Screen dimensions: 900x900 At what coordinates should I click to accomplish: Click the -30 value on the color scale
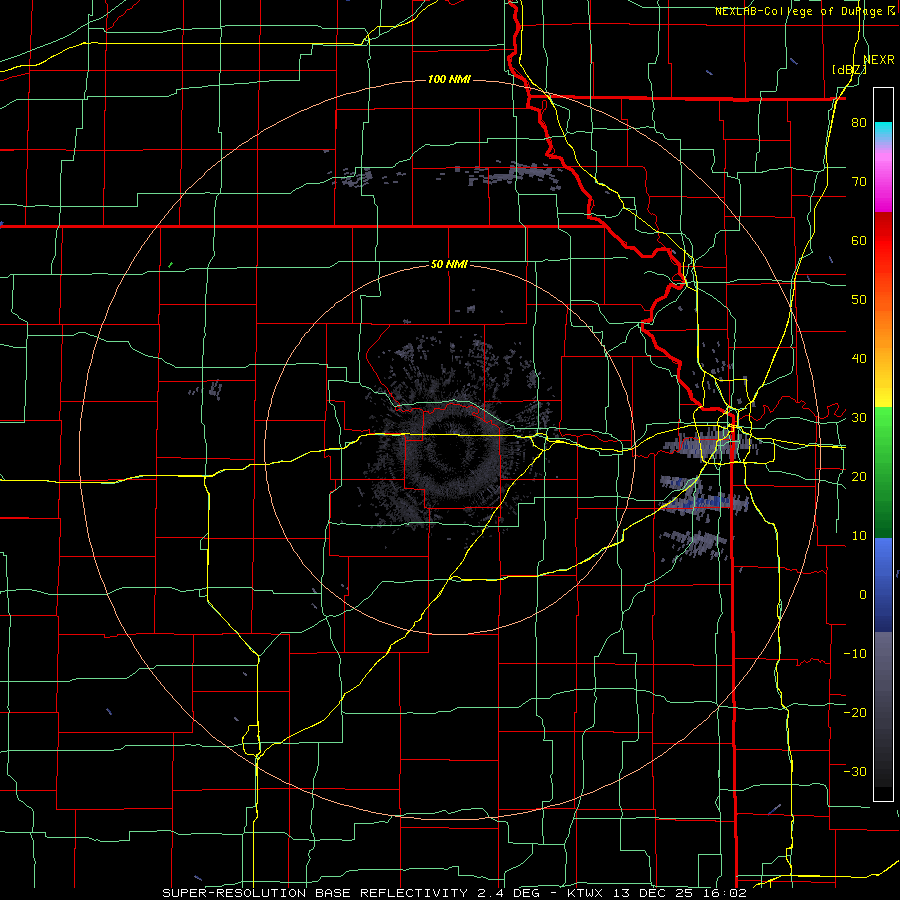coord(855,772)
